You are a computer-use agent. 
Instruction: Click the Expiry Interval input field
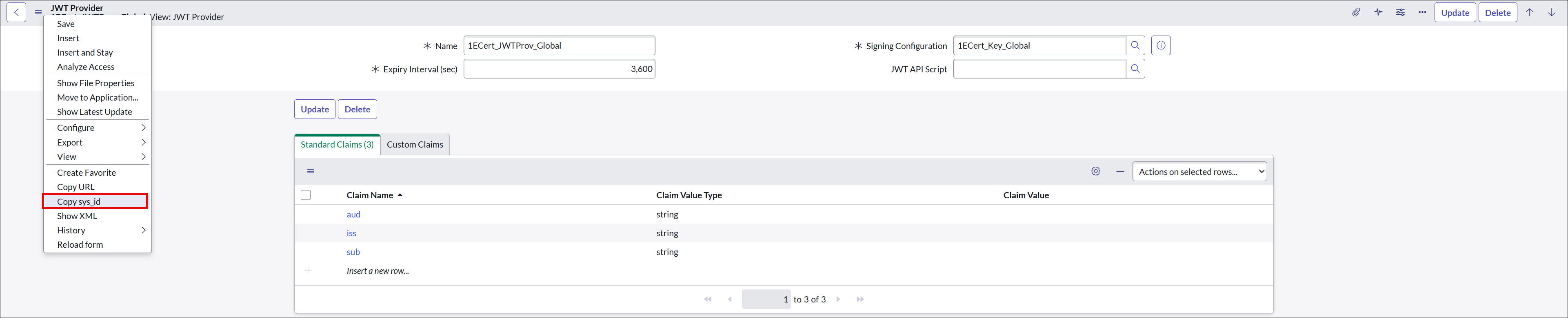pos(559,69)
